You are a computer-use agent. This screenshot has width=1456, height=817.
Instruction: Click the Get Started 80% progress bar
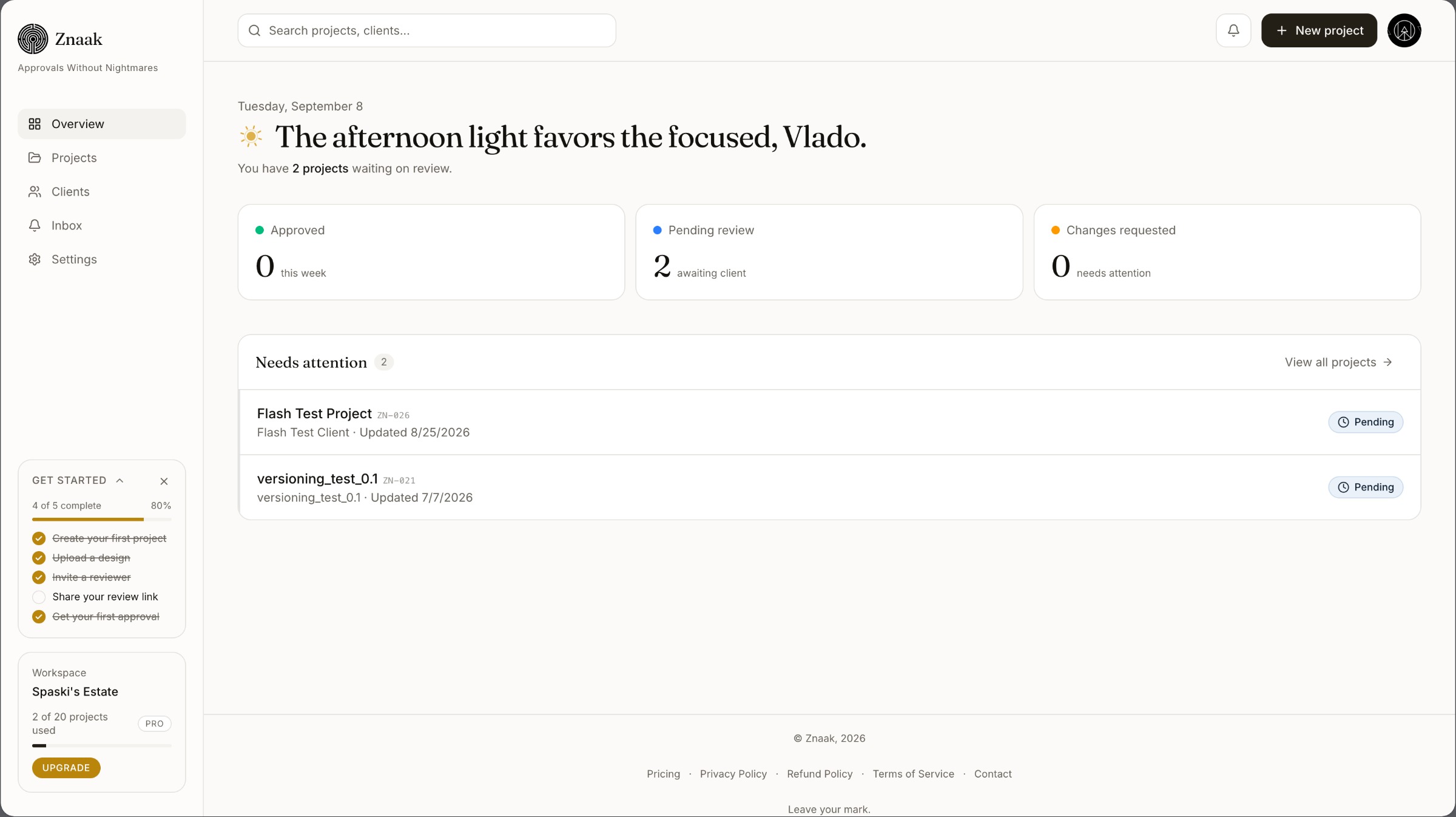[102, 520]
